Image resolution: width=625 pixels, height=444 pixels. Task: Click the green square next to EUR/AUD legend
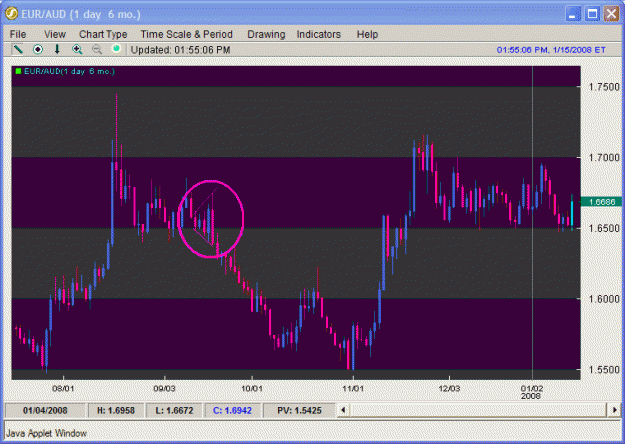(x=18, y=71)
